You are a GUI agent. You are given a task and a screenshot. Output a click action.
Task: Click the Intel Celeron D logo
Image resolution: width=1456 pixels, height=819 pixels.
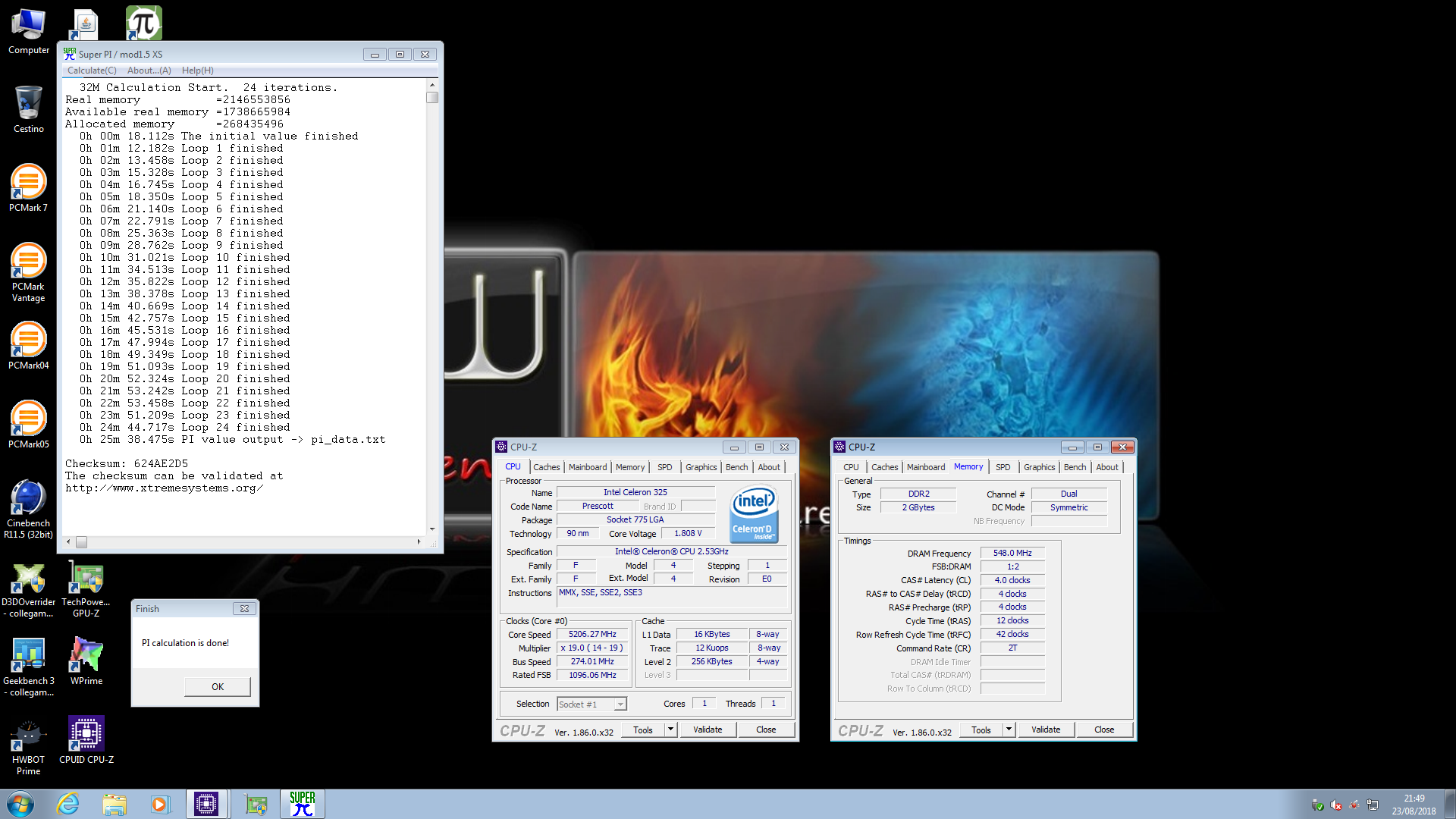pyautogui.click(x=754, y=513)
